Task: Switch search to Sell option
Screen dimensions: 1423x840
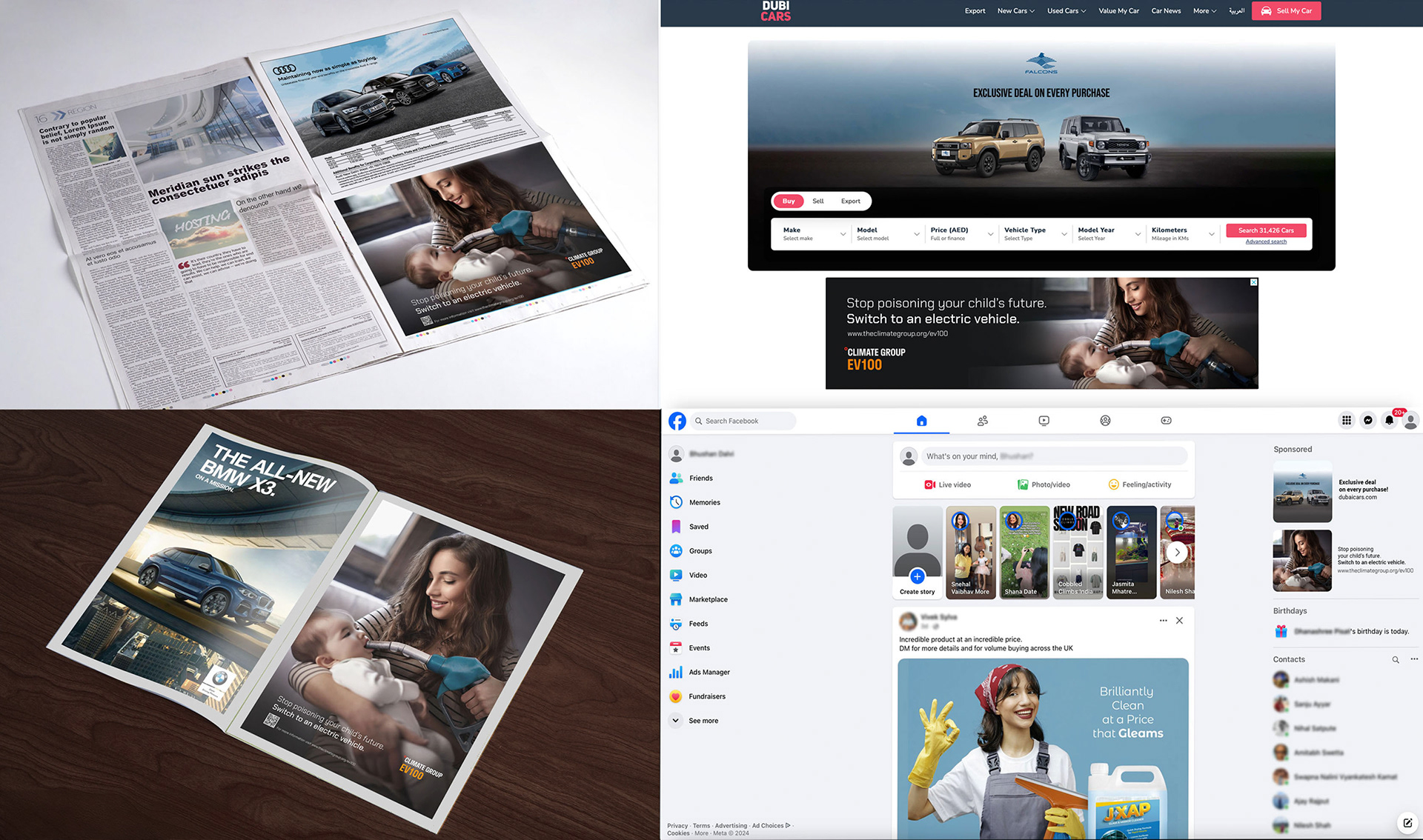Action: 817,201
